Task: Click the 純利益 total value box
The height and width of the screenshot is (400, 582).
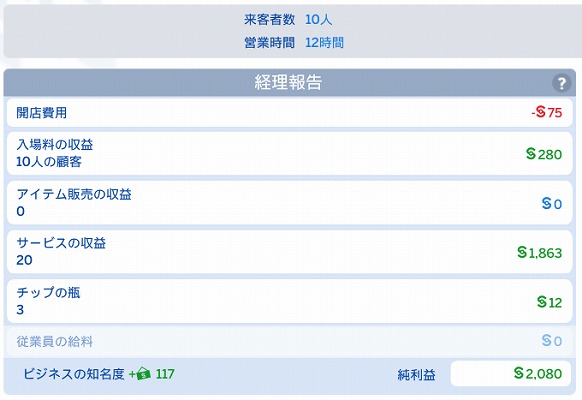Action: click(511, 373)
